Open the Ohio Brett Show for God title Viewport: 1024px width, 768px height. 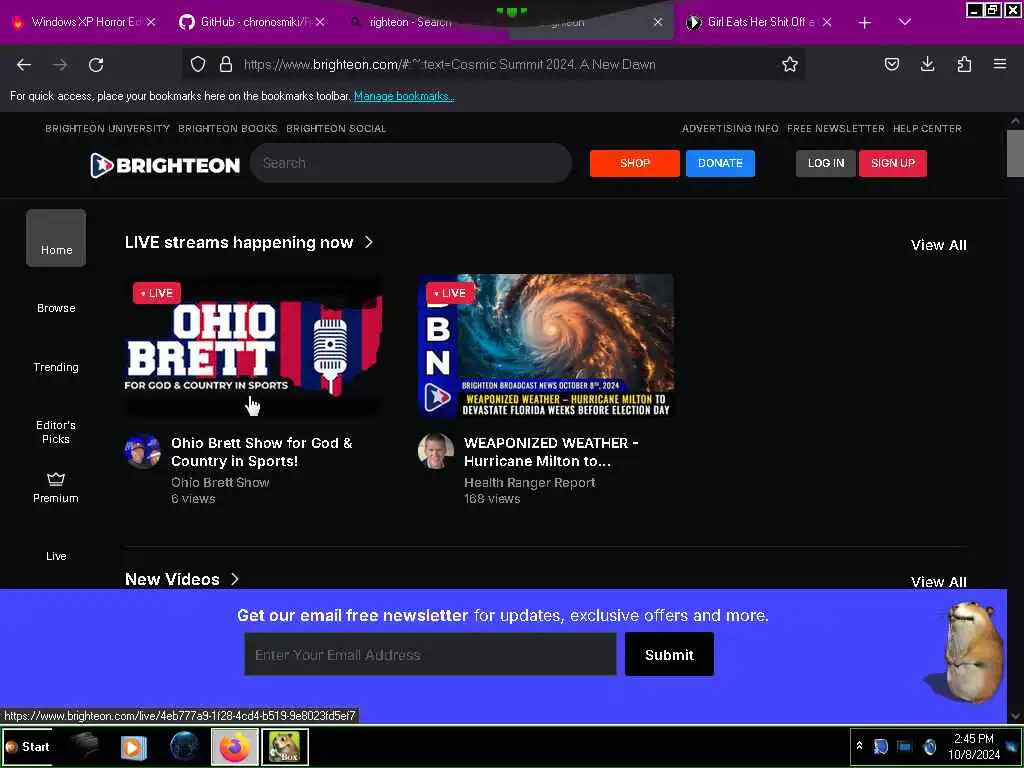point(261,452)
